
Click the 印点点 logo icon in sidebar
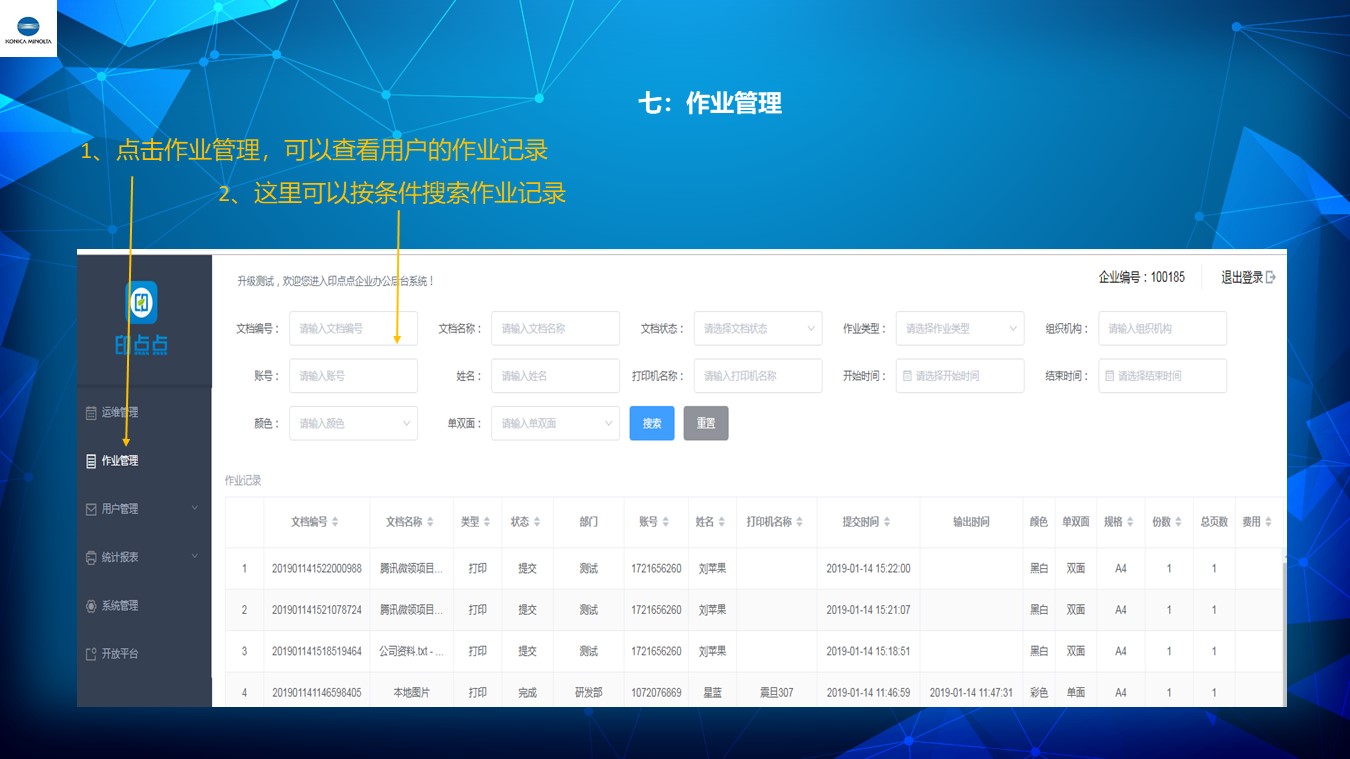coord(142,302)
